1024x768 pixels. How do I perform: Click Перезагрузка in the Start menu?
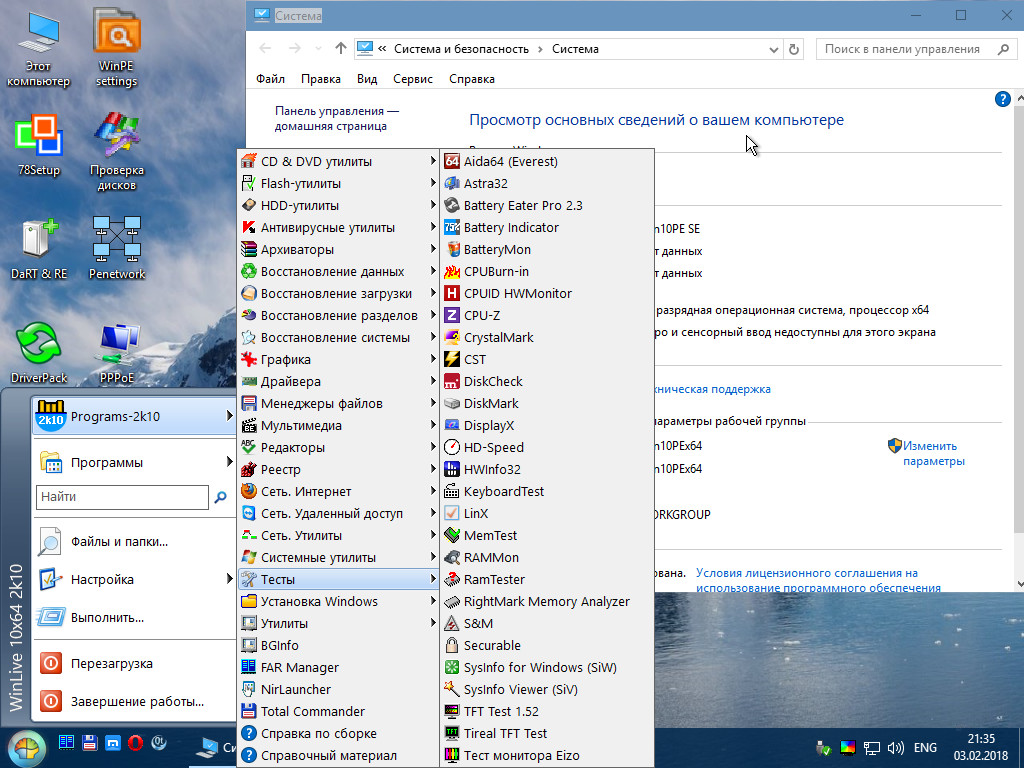click(111, 663)
